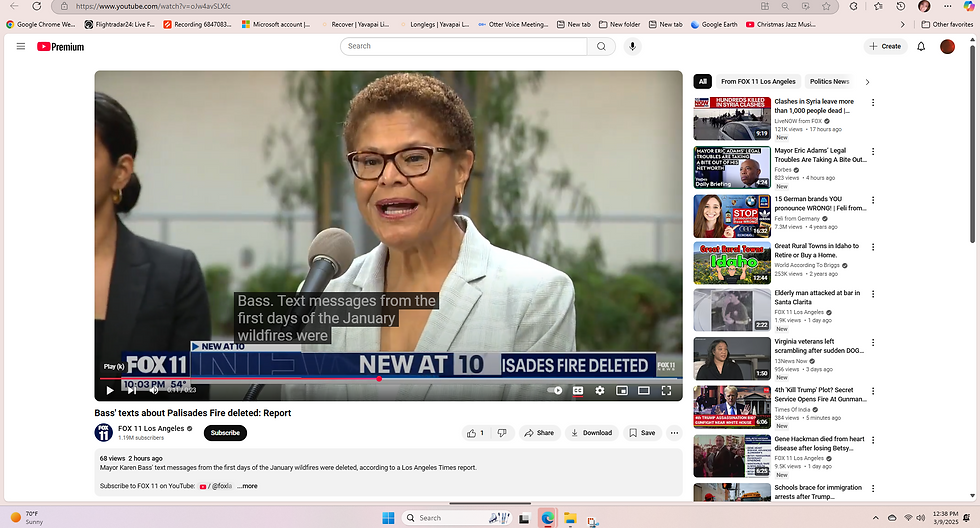Show more filter chips arrow

click(x=867, y=82)
